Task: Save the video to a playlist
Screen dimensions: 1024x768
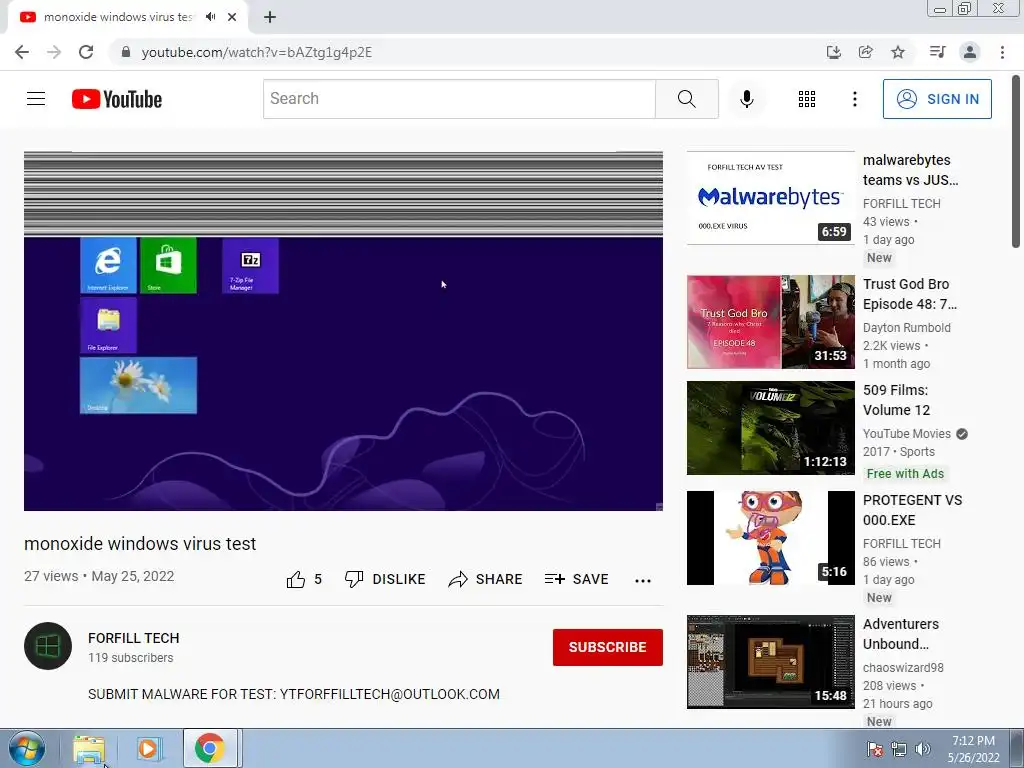Action: (577, 579)
